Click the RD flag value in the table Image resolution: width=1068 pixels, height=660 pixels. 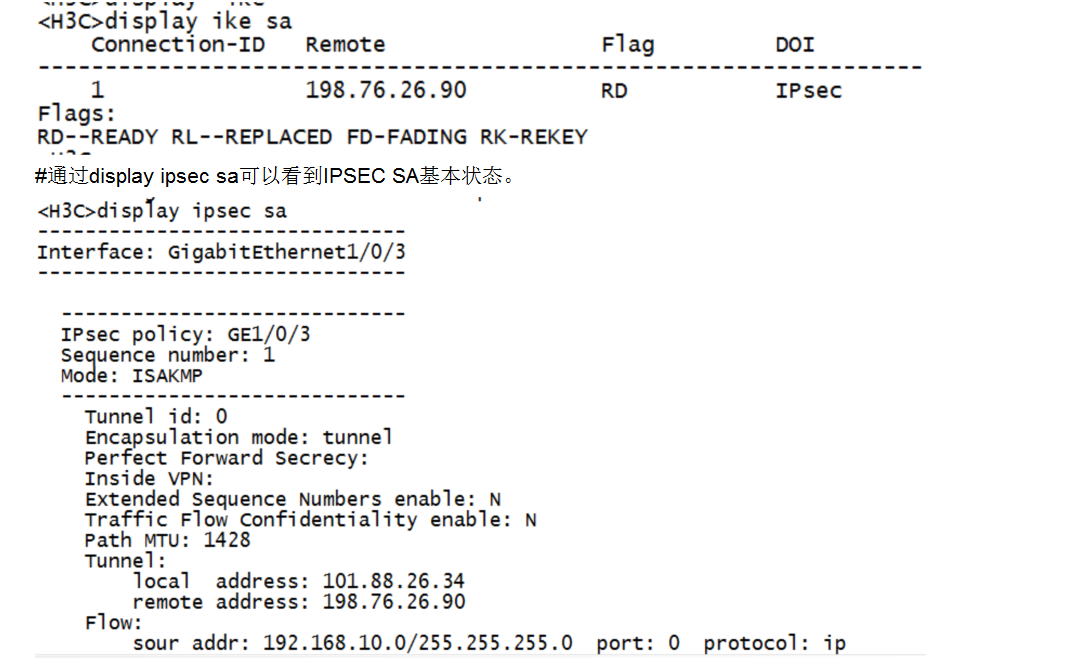(x=614, y=91)
